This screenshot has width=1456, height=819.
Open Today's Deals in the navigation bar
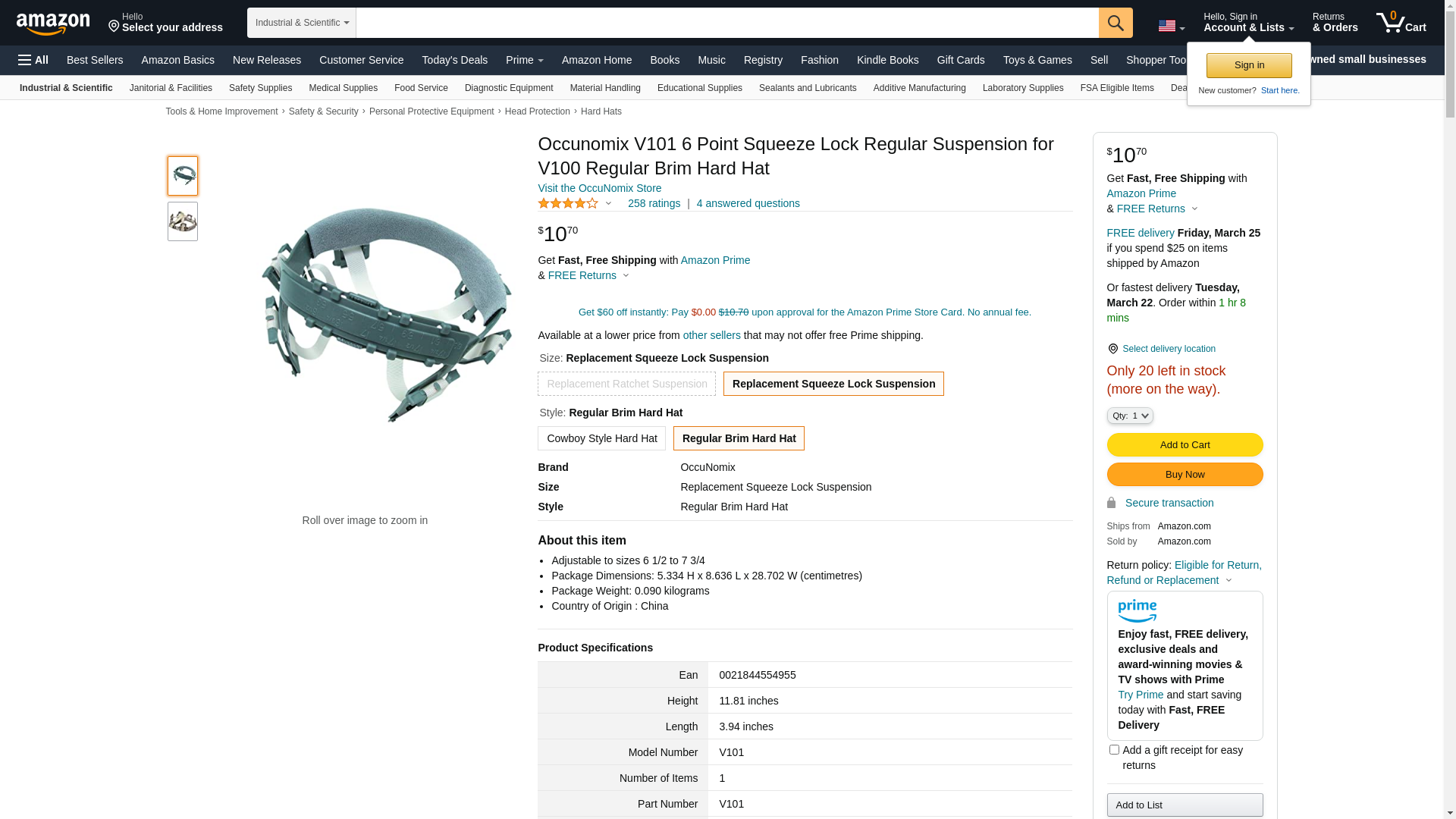(x=454, y=60)
